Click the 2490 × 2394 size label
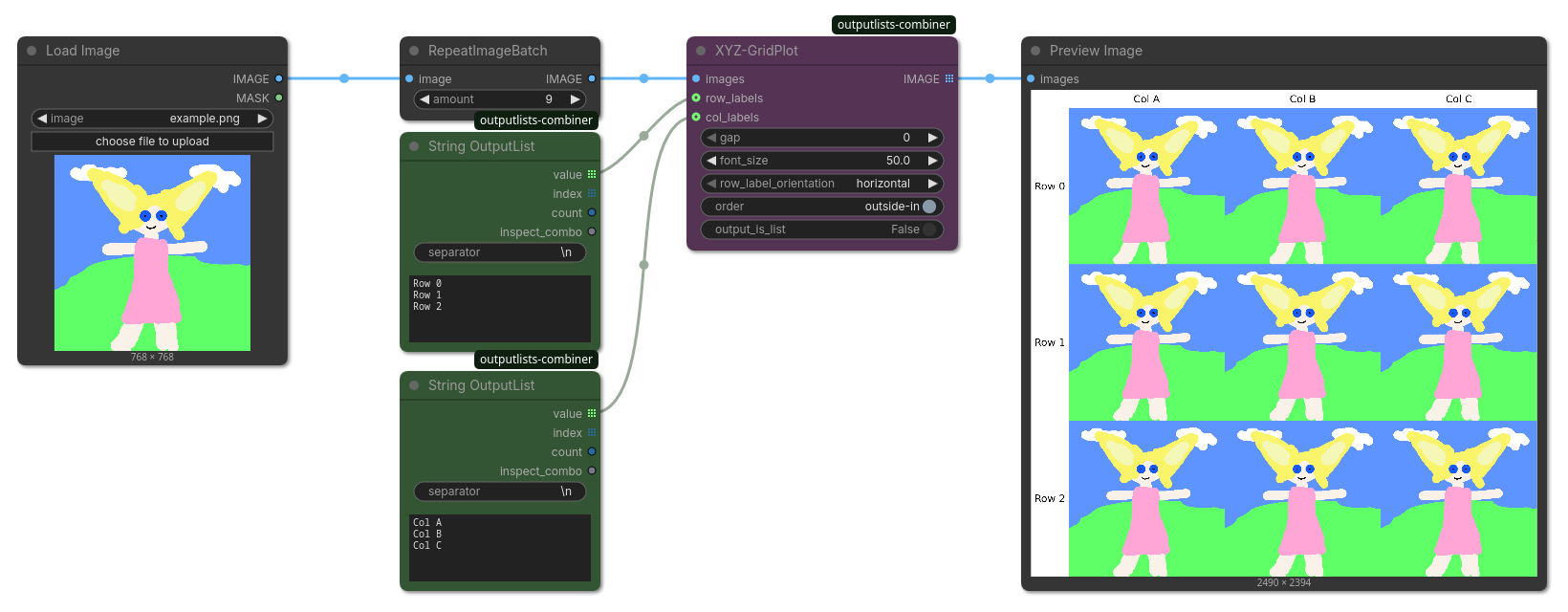This screenshot has height=612, width=1568. 1284,582
